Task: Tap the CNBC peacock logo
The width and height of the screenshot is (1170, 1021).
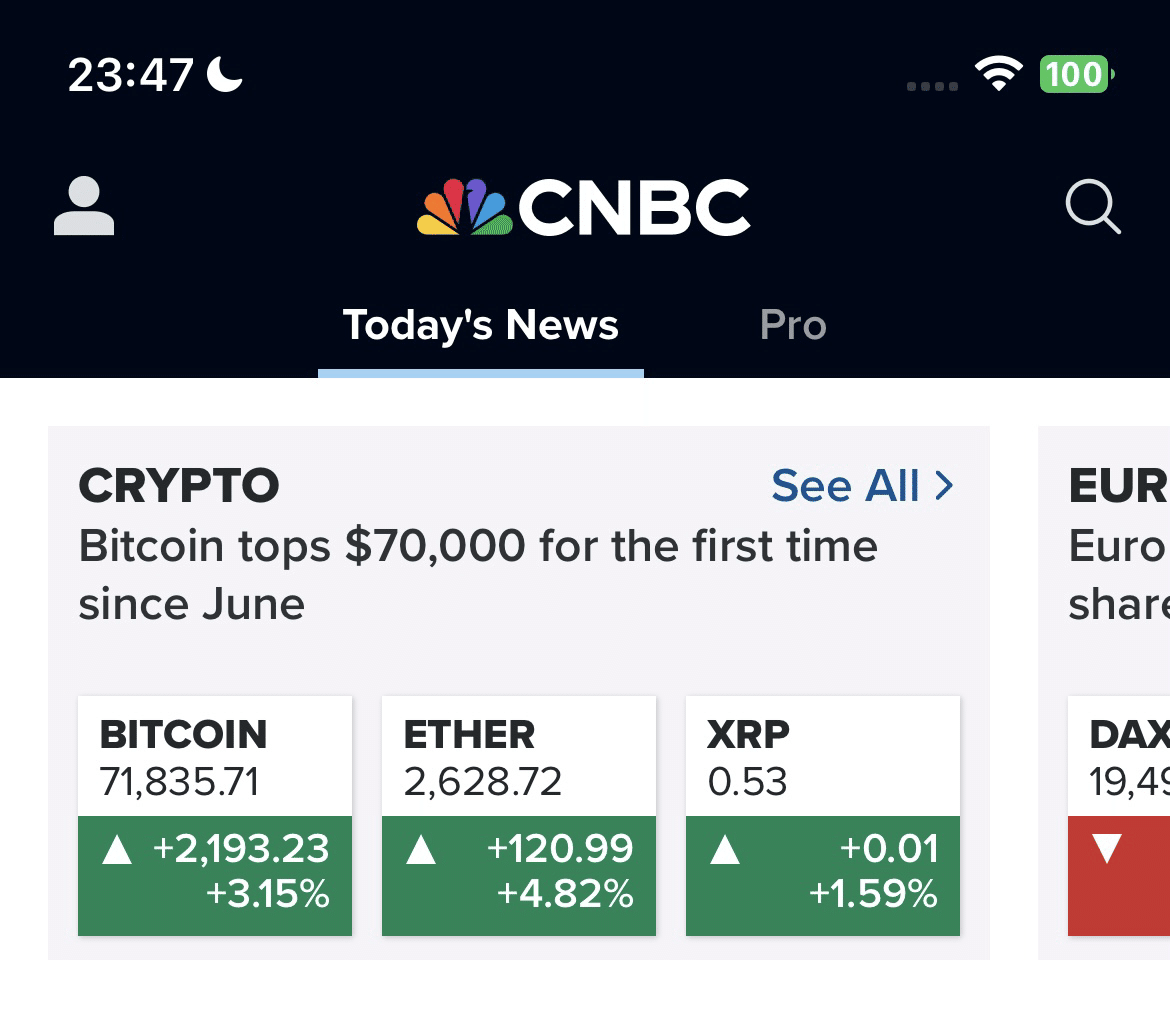Action: point(464,208)
